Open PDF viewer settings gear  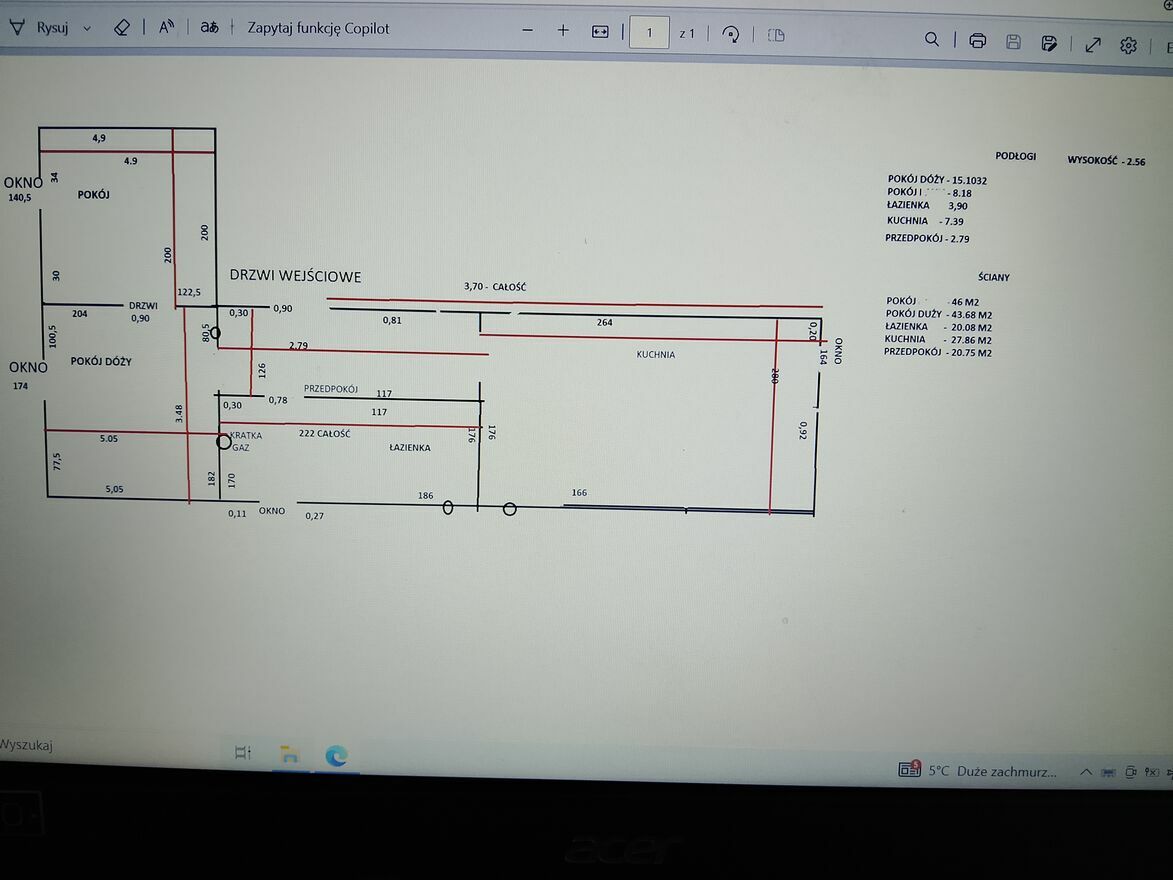(1128, 45)
